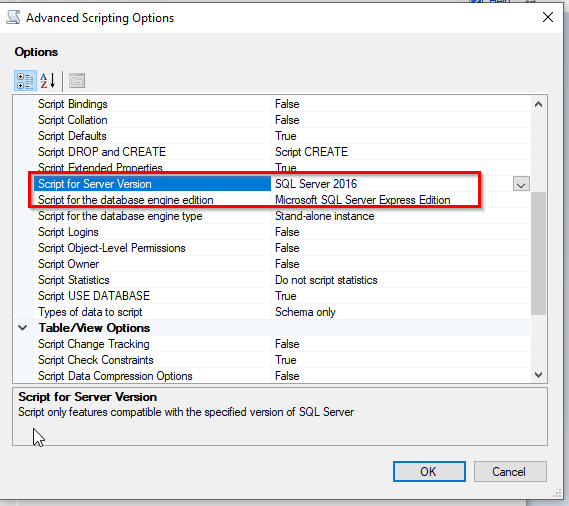Screen dimensions: 569x506
Task: Toggle the Script USE DATABASE True value
Action: click(x=286, y=296)
